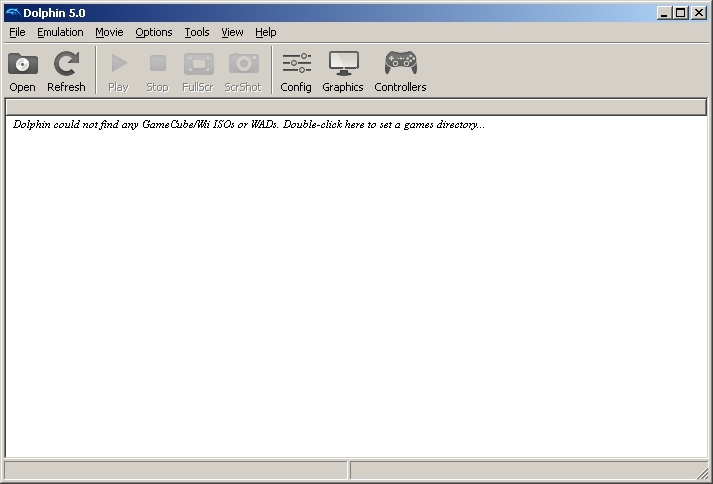Open Graphics settings

point(343,72)
